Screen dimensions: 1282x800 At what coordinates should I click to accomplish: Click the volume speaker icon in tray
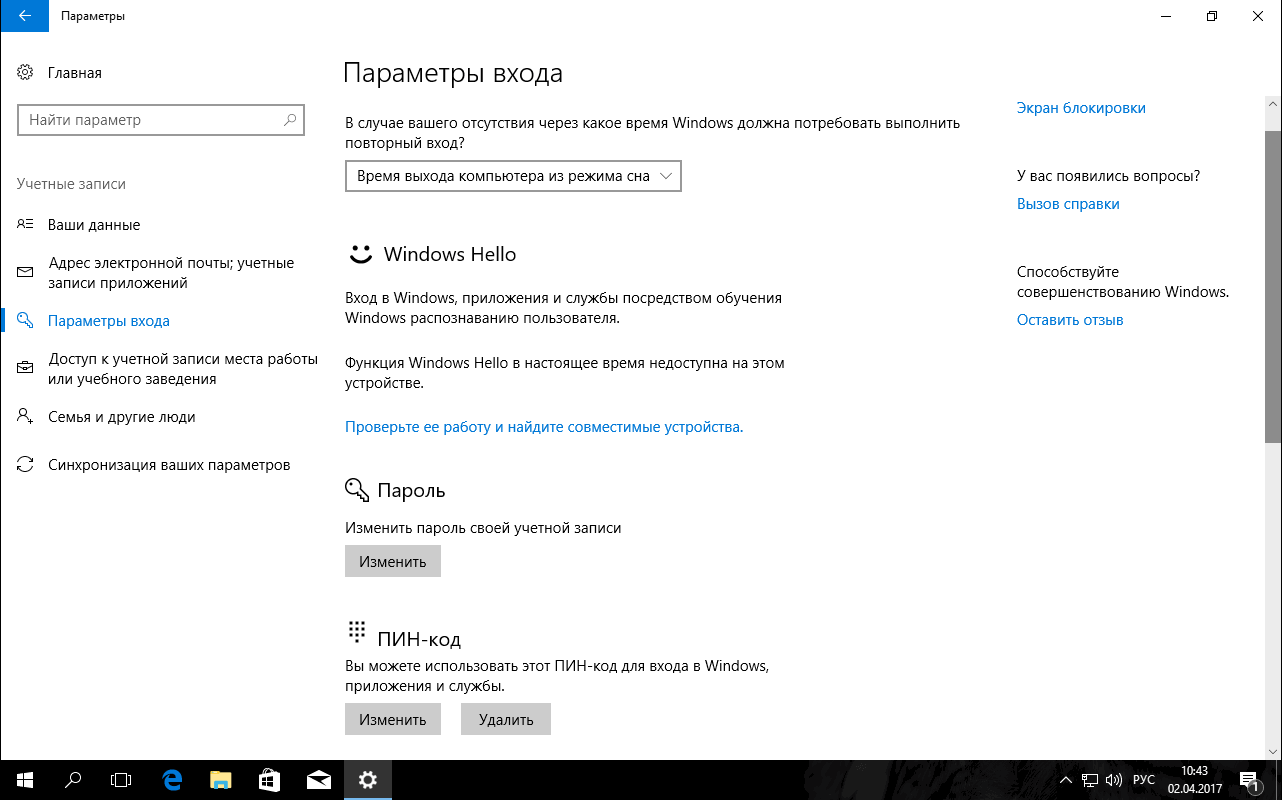tap(1115, 780)
